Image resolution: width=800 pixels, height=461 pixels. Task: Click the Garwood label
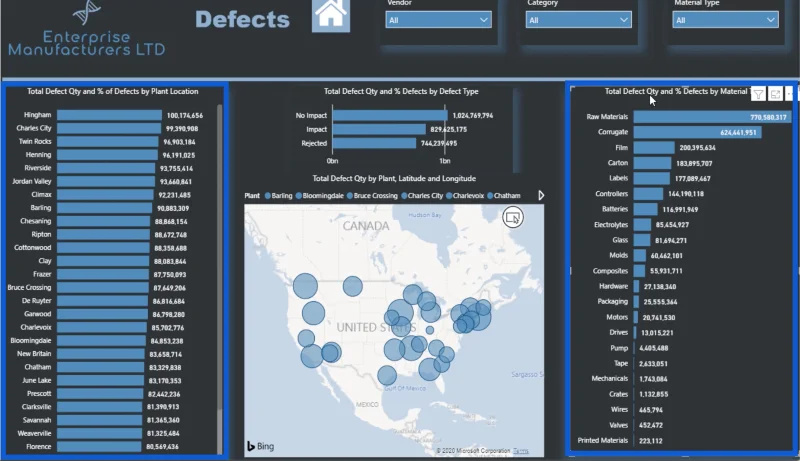[38, 314]
